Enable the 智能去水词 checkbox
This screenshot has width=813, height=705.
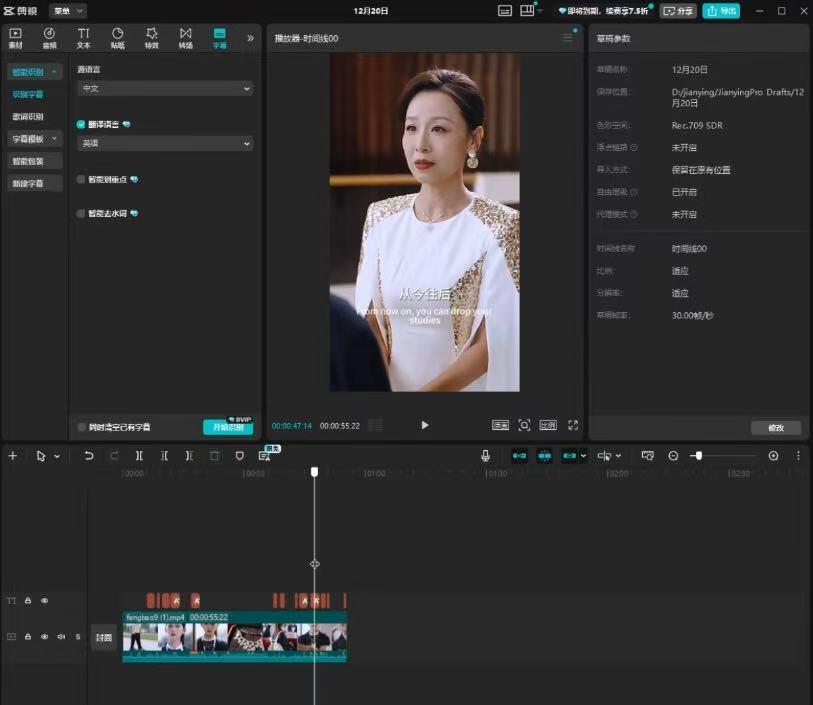81,214
